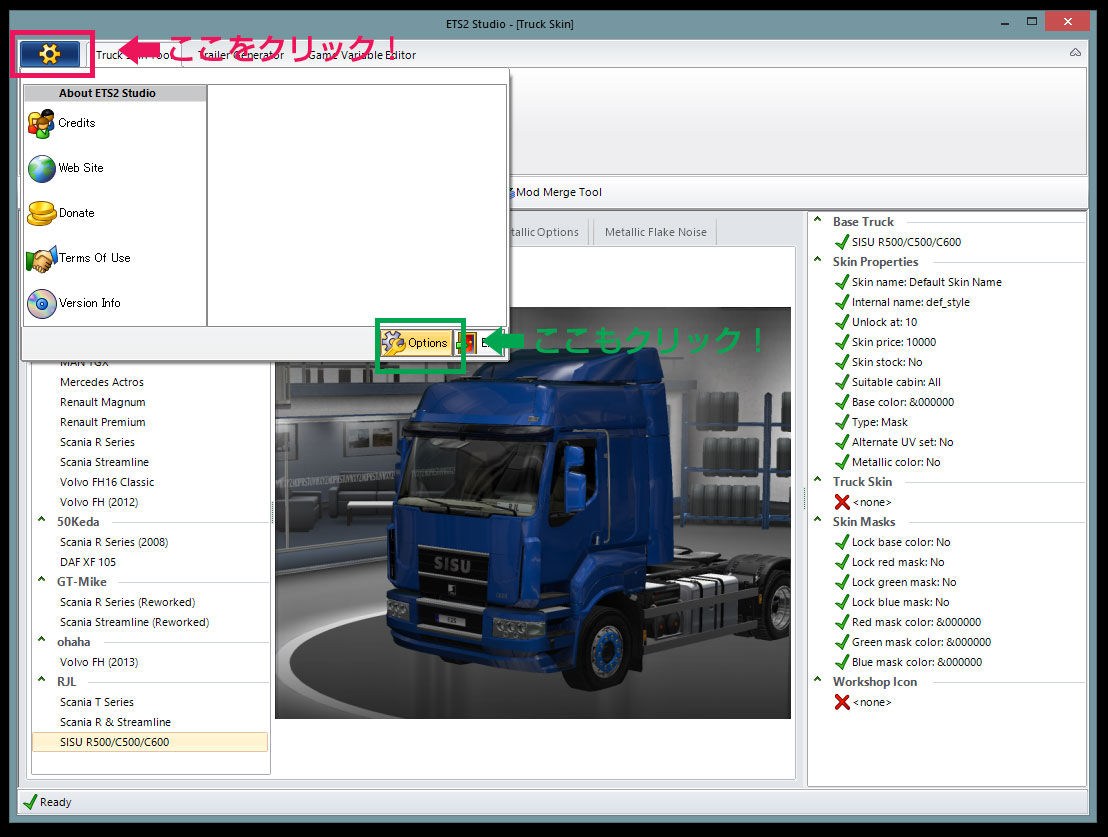Image resolution: width=1108 pixels, height=837 pixels.
Task: Open the Mod Merge Tool
Action: point(558,192)
